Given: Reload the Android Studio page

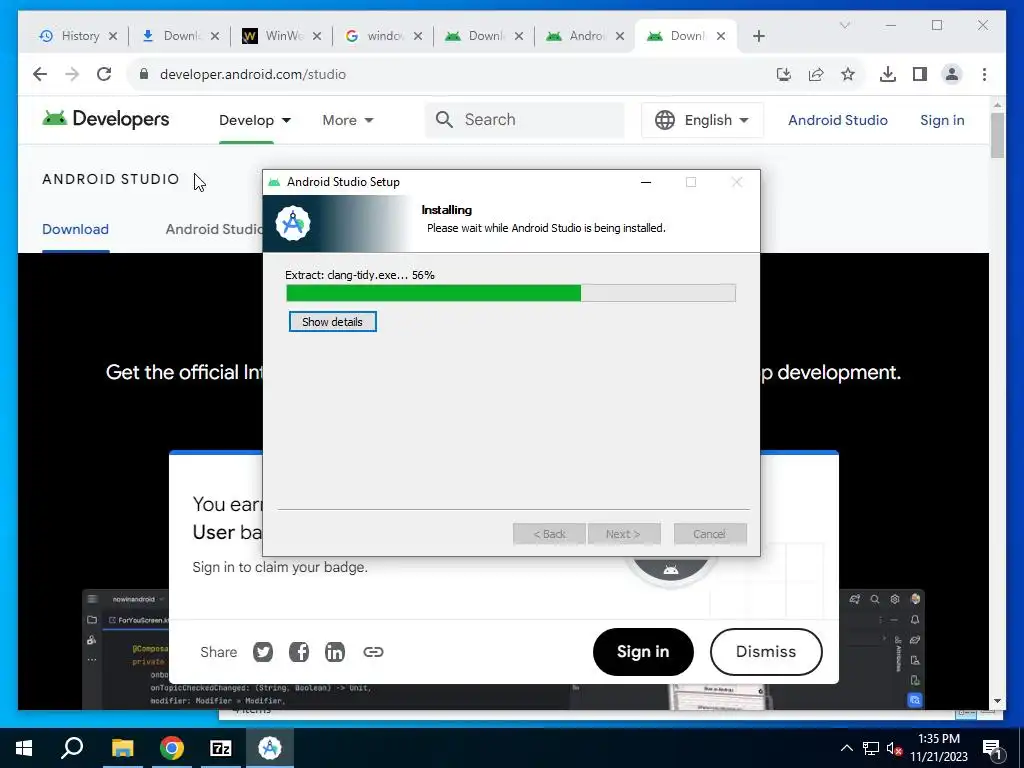Looking at the screenshot, I should pos(104,74).
